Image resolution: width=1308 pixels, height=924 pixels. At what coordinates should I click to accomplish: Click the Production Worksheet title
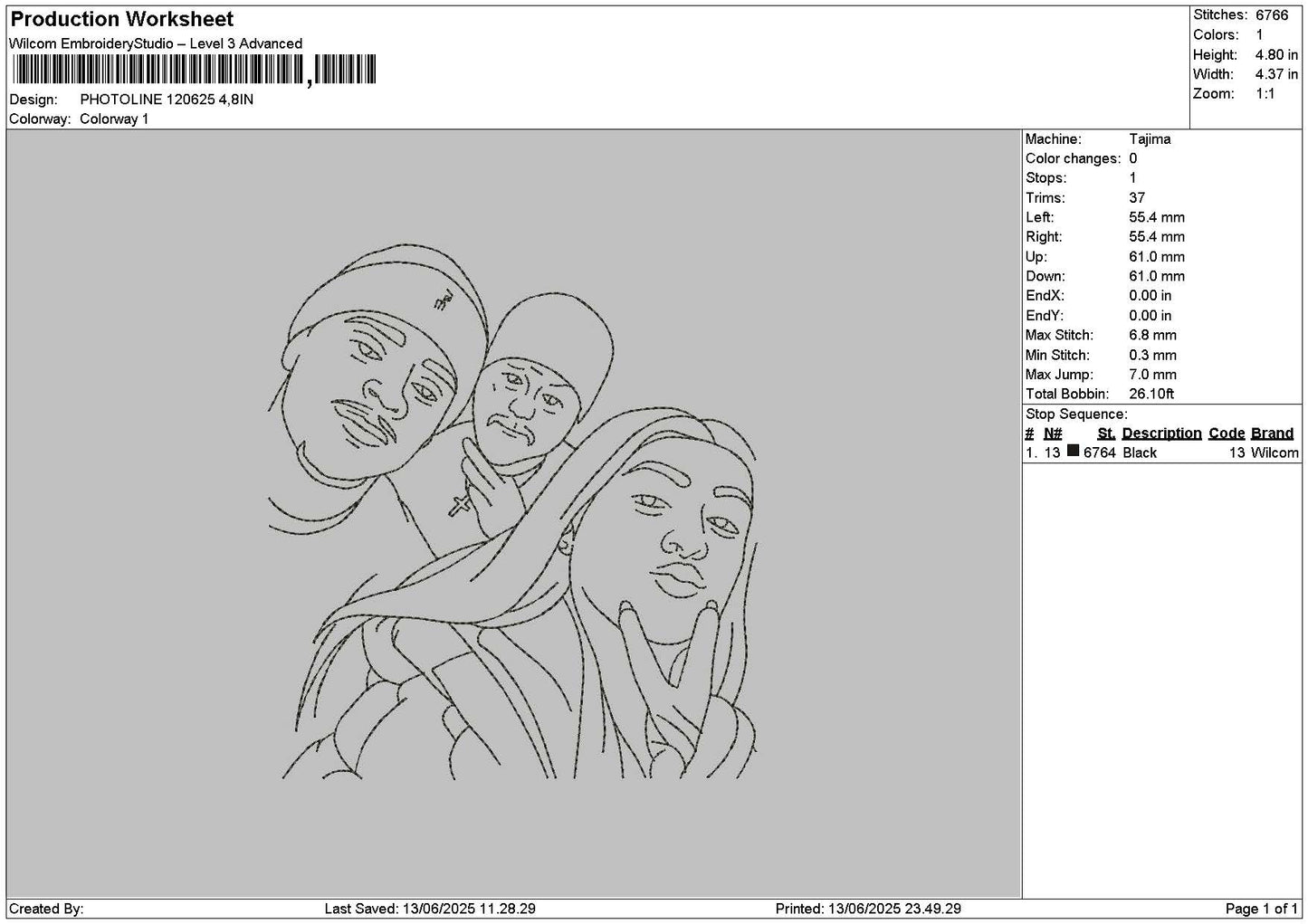click(121, 19)
